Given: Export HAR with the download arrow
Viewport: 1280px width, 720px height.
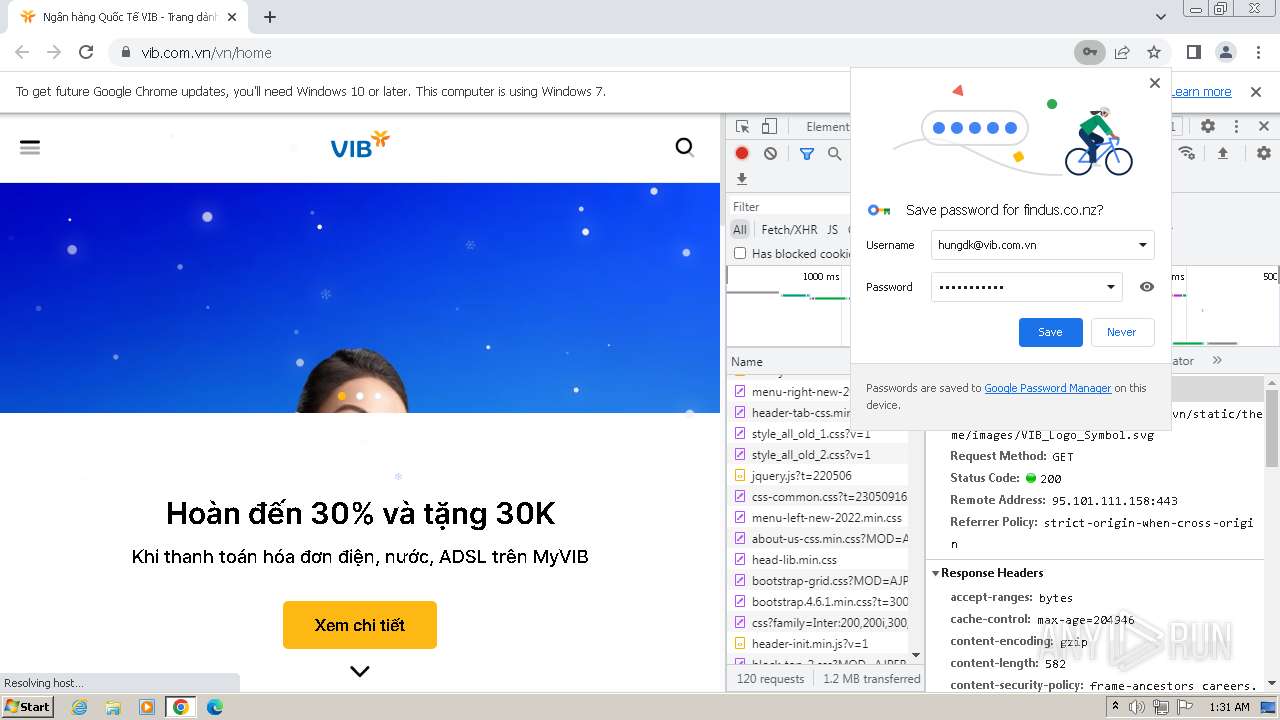Looking at the screenshot, I should pos(742,179).
